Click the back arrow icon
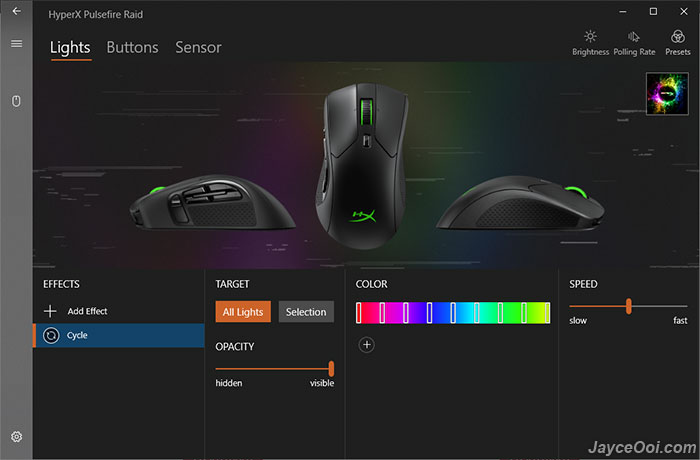Image resolution: width=700 pixels, height=460 pixels. click(17, 11)
